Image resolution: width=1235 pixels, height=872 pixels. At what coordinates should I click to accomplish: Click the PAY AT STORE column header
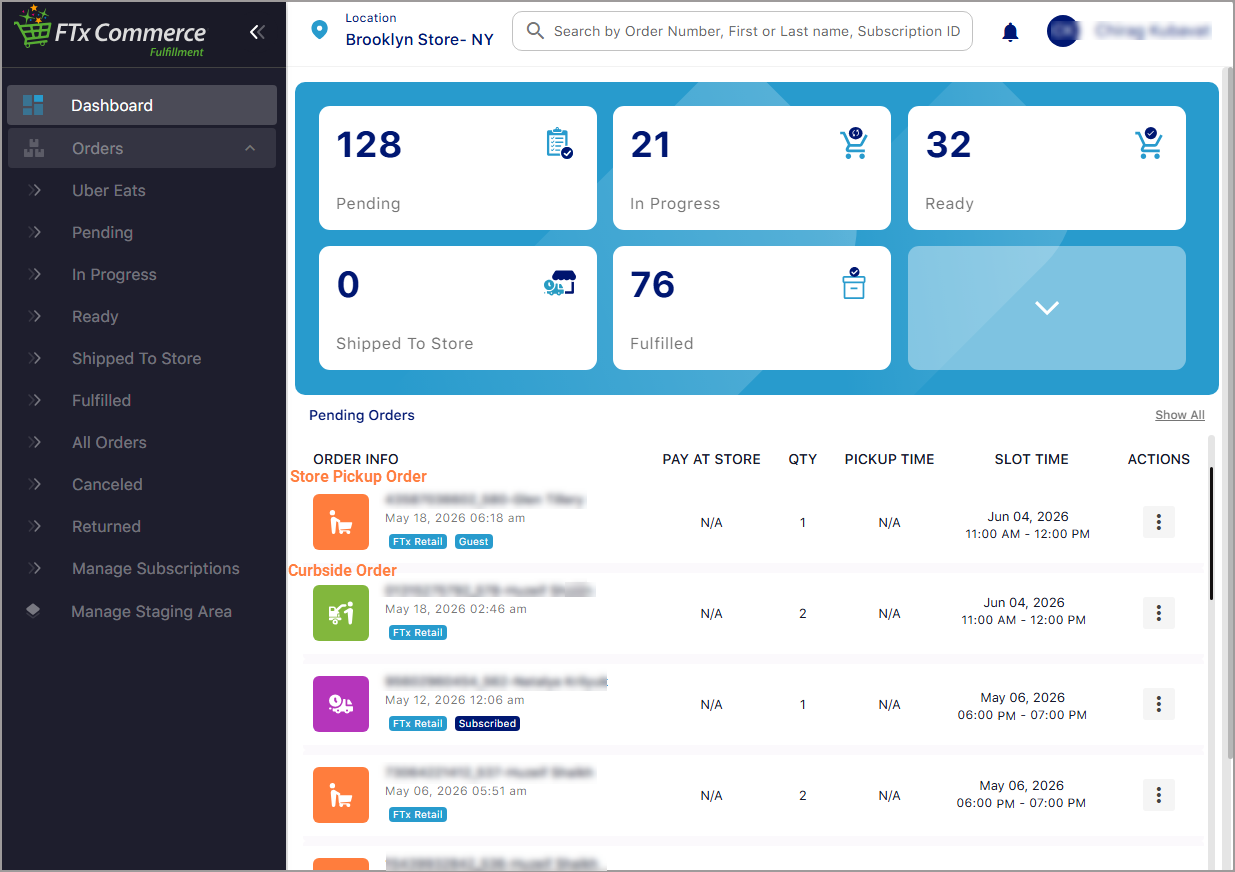[712, 459]
